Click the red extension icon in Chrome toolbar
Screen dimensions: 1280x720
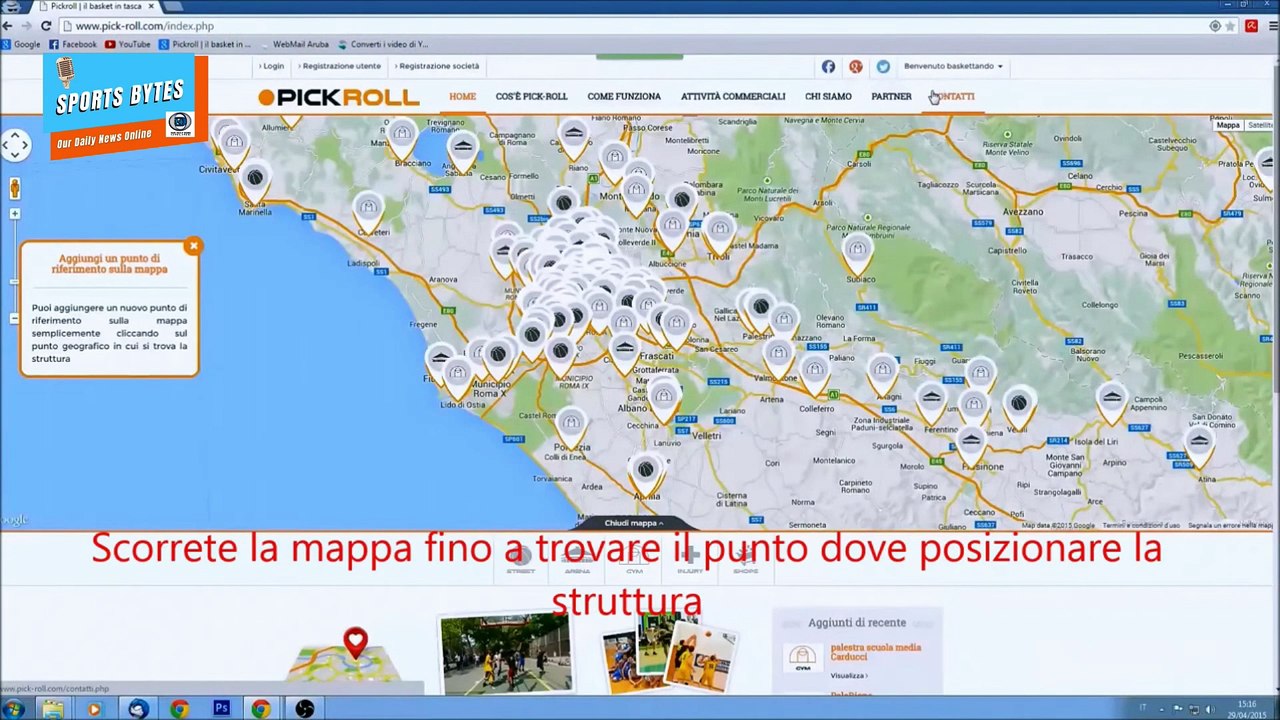[x=1251, y=26]
